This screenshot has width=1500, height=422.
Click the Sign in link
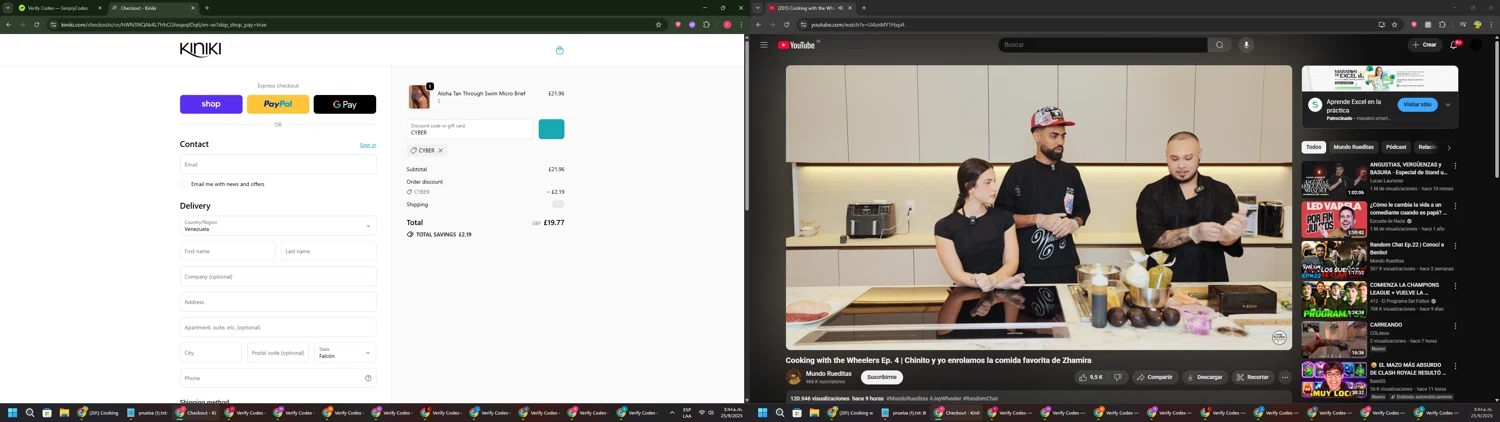pyautogui.click(x=368, y=145)
